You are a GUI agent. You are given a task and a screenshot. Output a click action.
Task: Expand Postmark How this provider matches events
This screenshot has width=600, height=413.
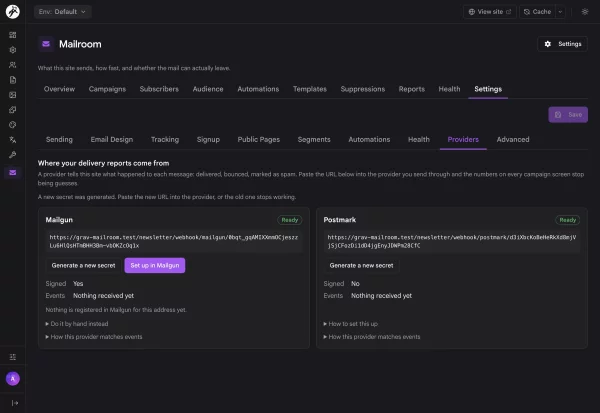point(372,337)
